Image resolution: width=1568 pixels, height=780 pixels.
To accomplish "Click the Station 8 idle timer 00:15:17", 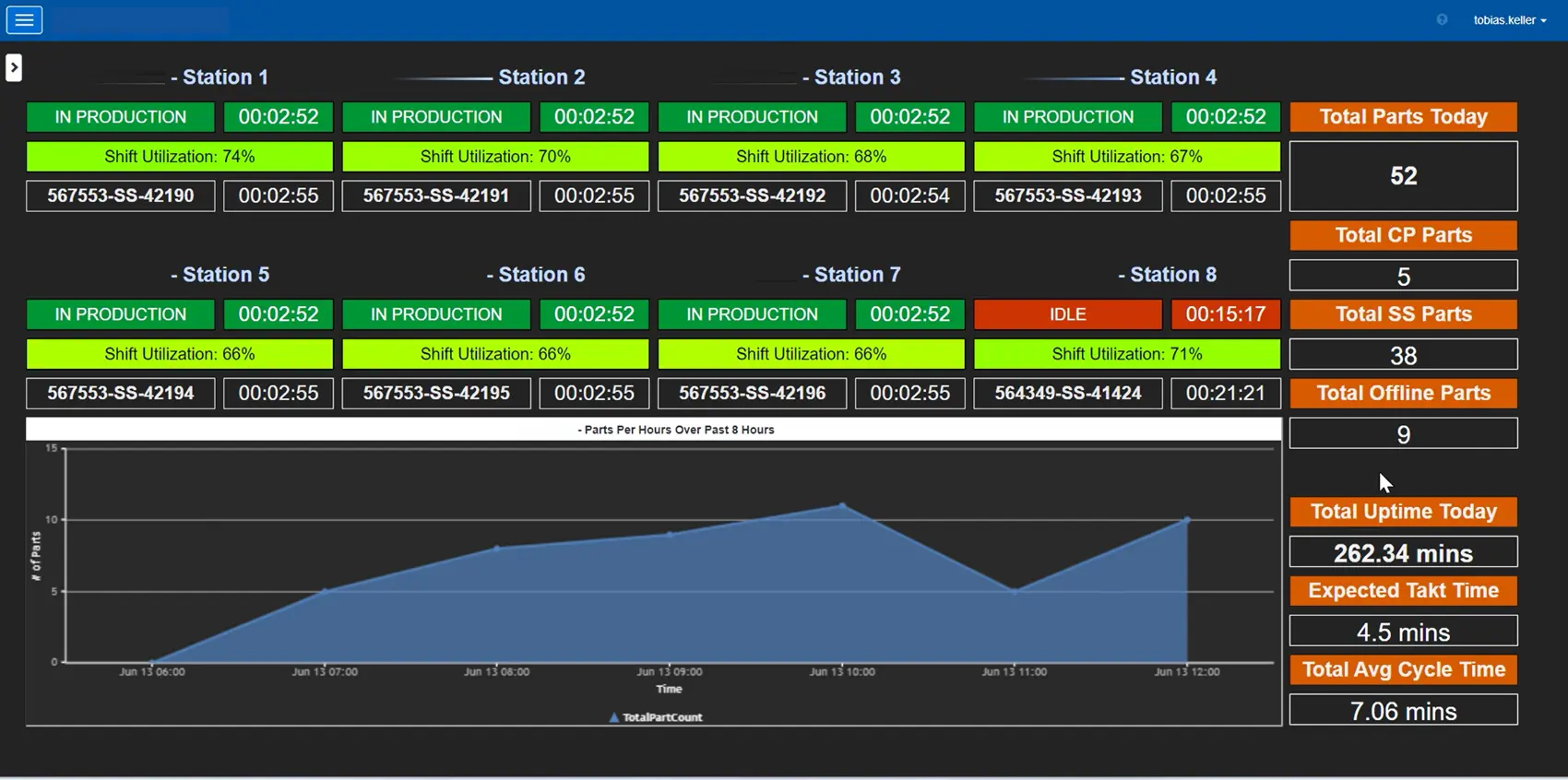I will (1226, 314).
